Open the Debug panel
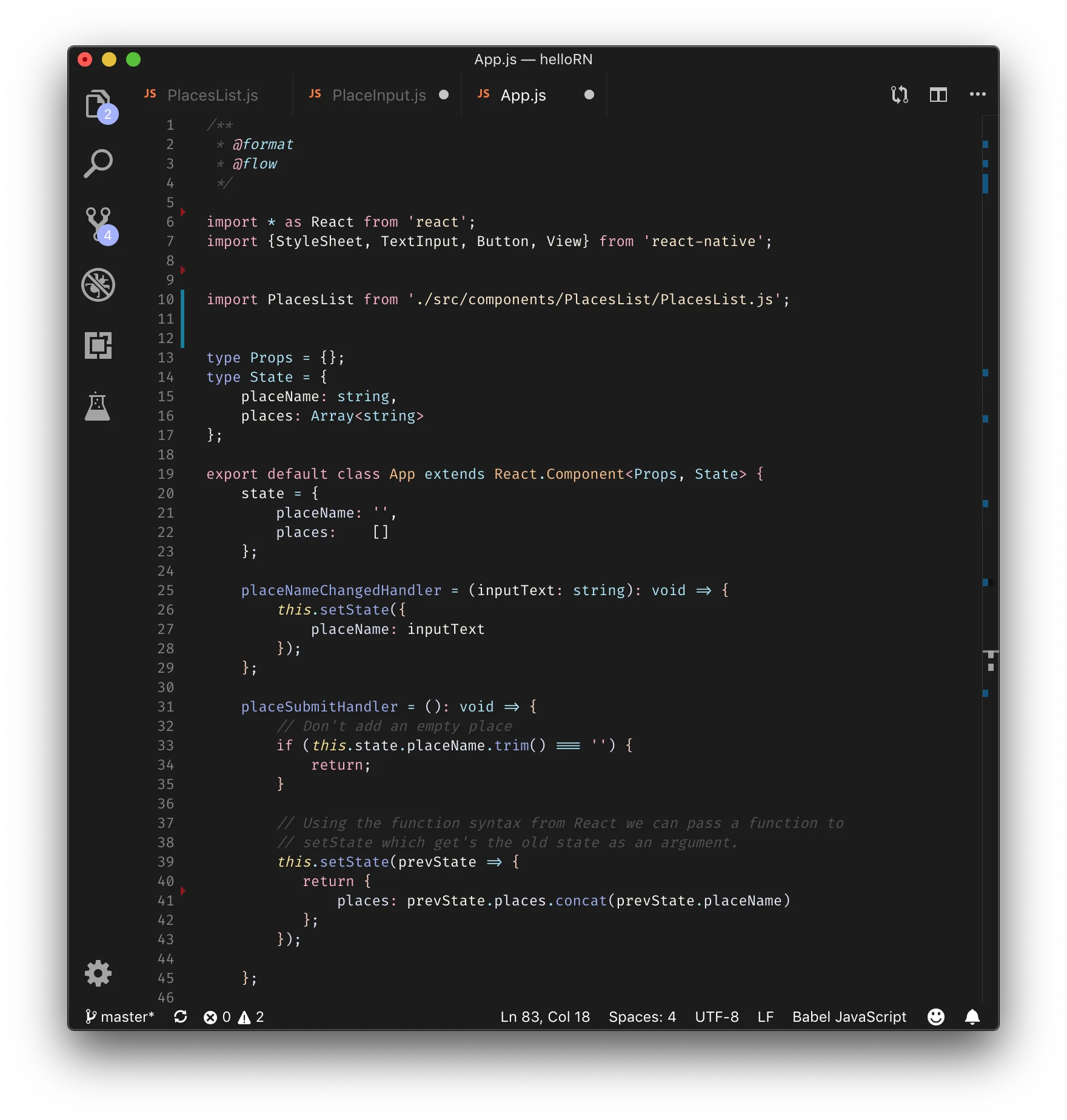Image resolution: width=1067 pixels, height=1120 pixels. click(x=98, y=285)
